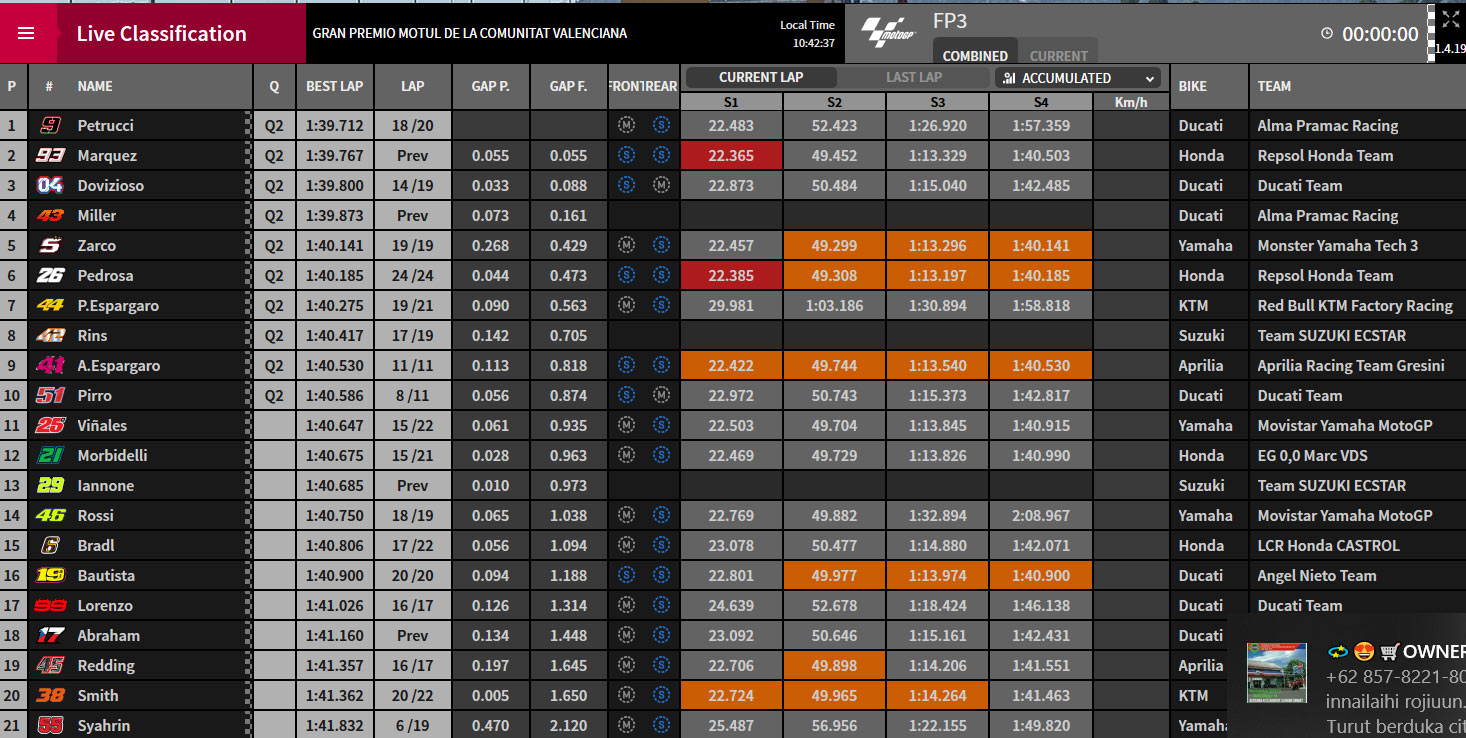Click Syahrin's gap value 2.120
1466x738 pixels.
pyautogui.click(x=569, y=725)
